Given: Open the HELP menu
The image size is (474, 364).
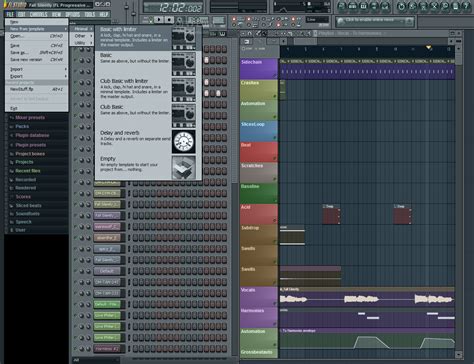Looking at the screenshot, I should (104, 14).
